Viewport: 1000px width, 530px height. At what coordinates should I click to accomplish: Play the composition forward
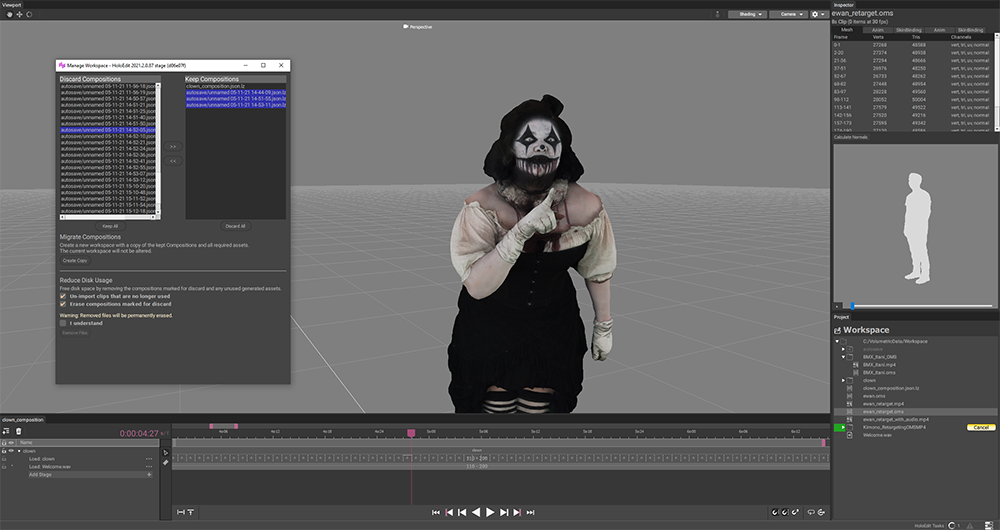[490, 512]
